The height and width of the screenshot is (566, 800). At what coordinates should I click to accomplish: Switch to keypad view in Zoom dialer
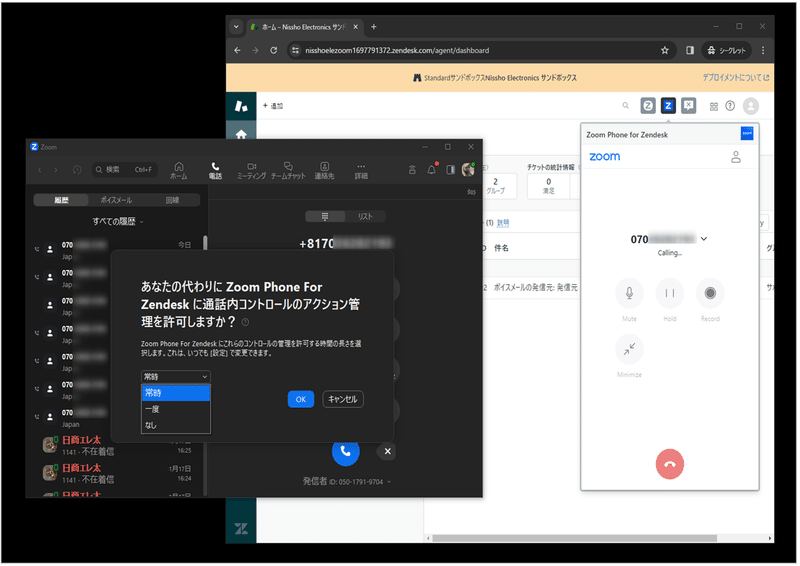[x=326, y=217]
